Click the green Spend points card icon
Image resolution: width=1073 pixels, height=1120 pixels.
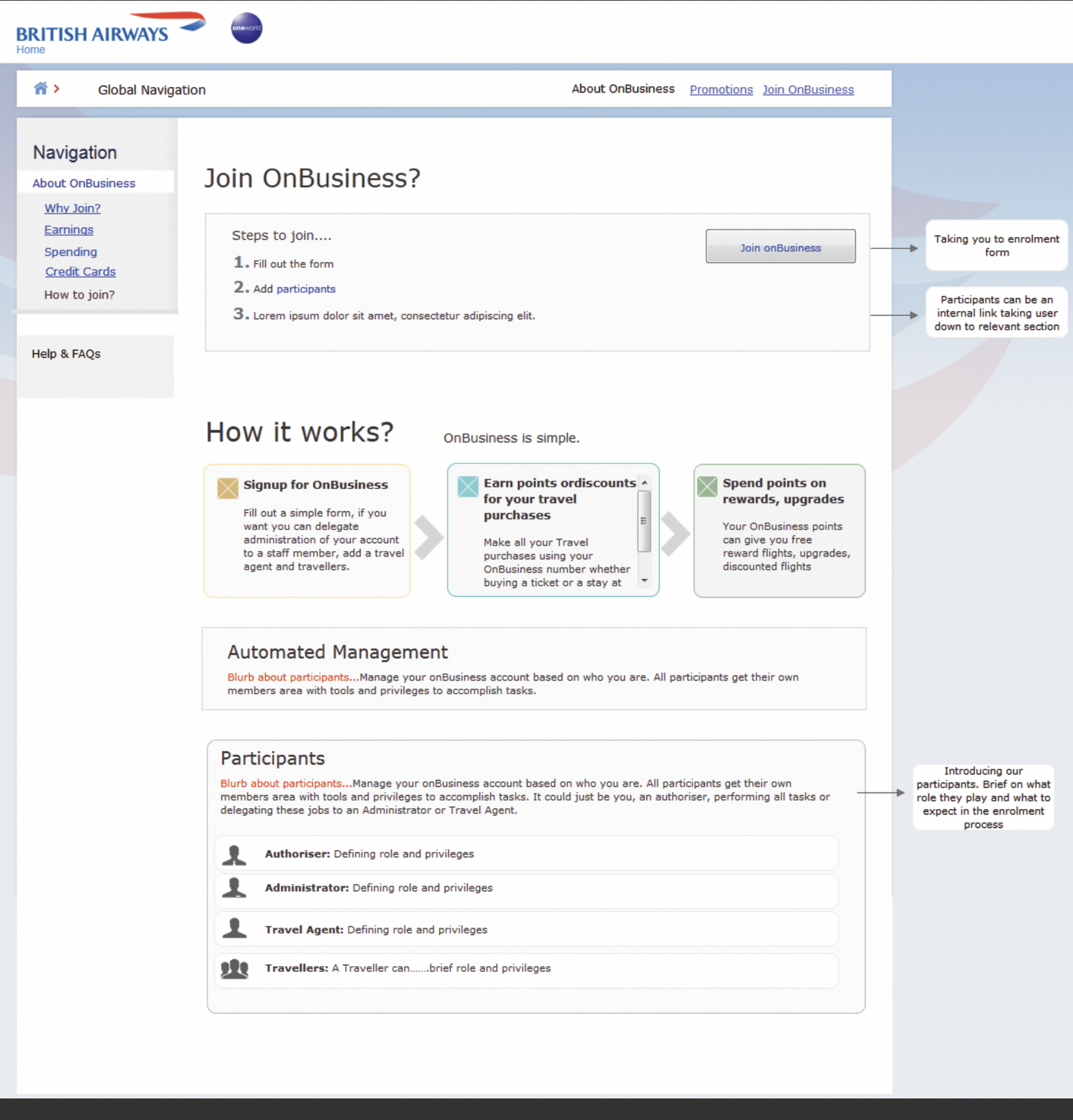pos(707,486)
